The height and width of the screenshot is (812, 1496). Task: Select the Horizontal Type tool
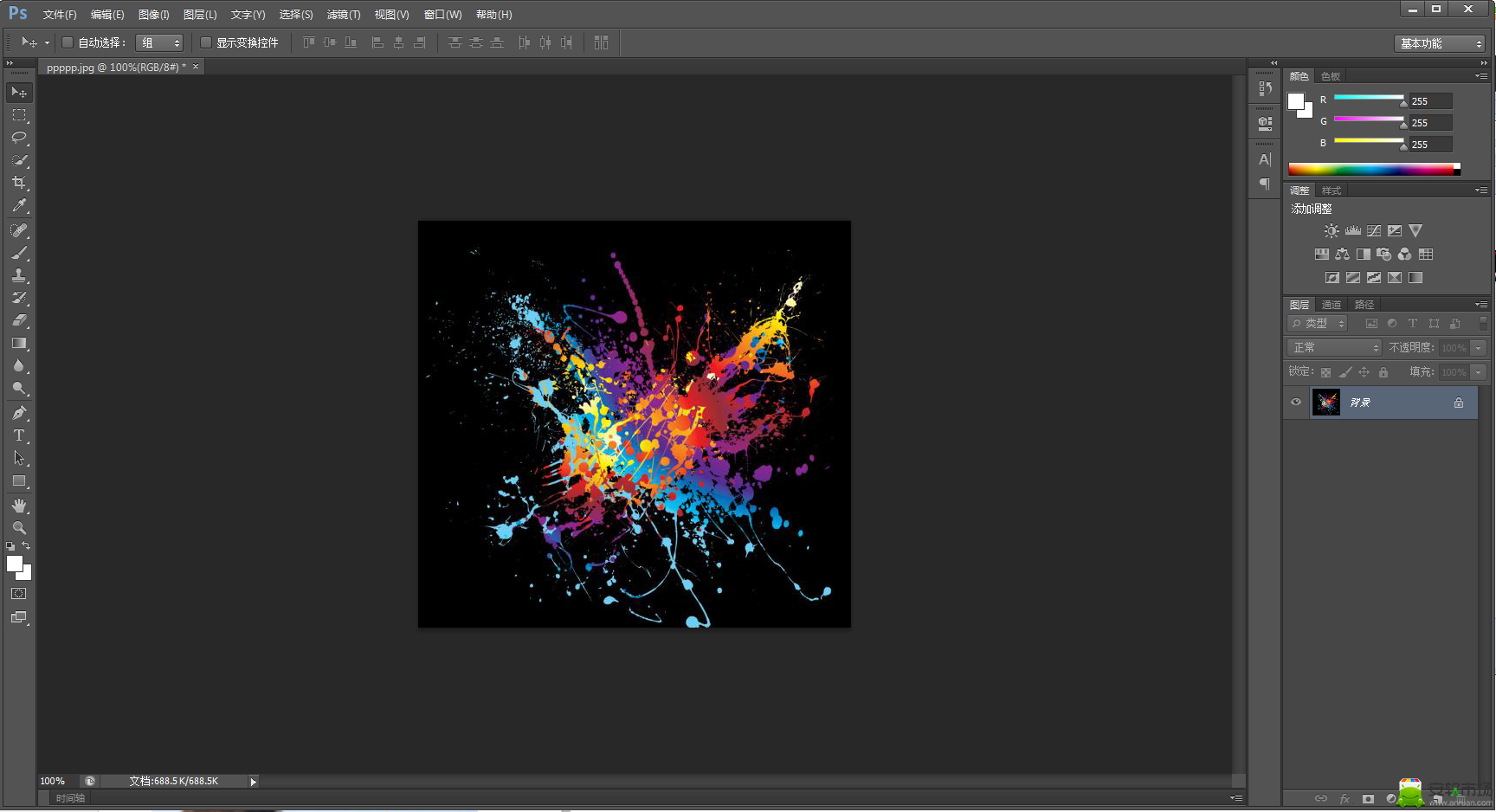[x=19, y=435]
